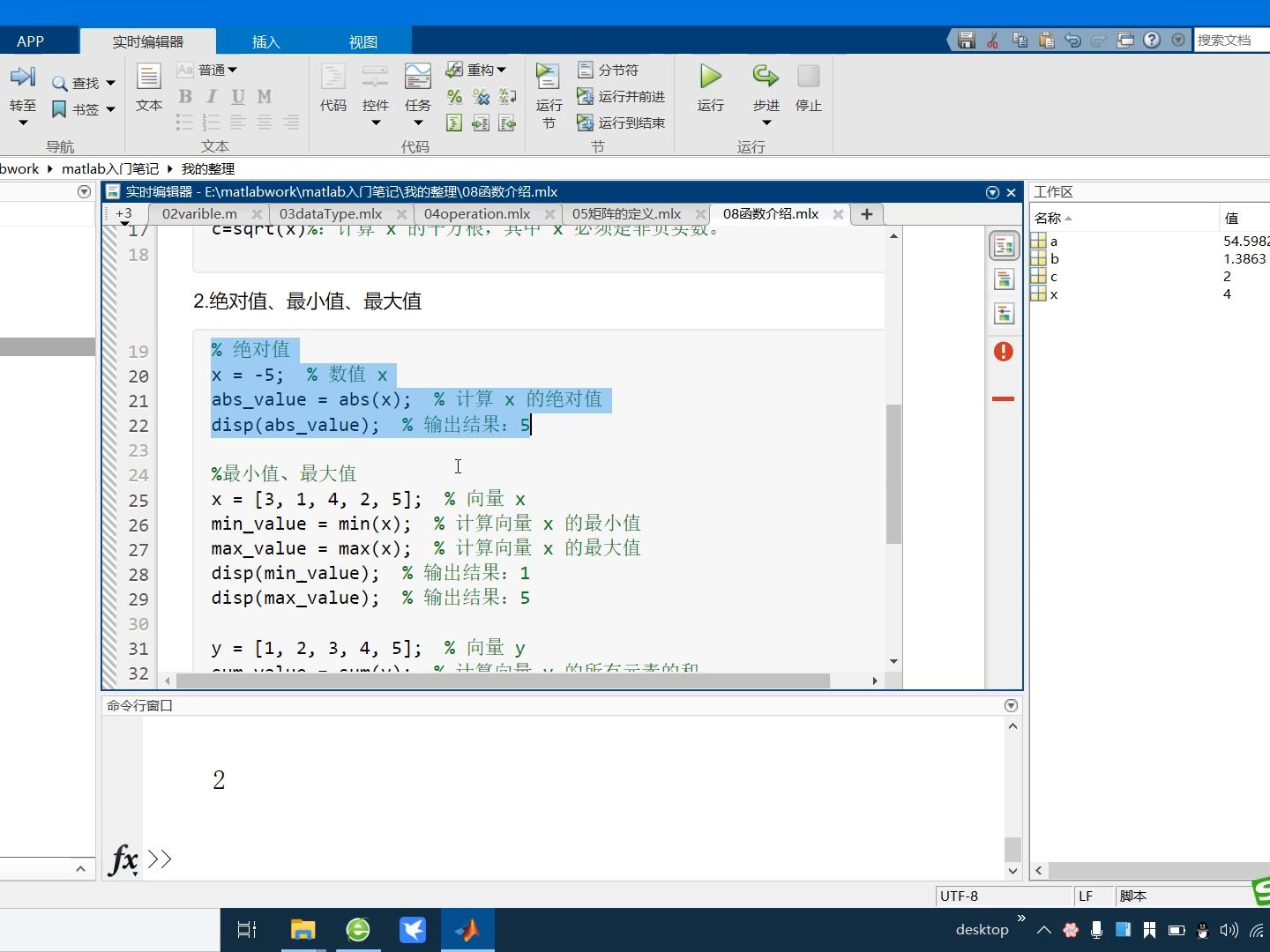Click the 名称 column header in Workspace
The width and height of the screenshot is (1270, 952).
pos(1124,218)
